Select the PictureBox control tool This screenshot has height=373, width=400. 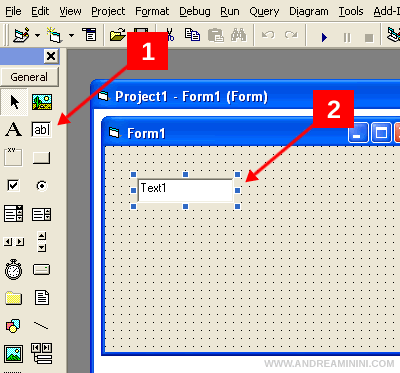(42, 102)
